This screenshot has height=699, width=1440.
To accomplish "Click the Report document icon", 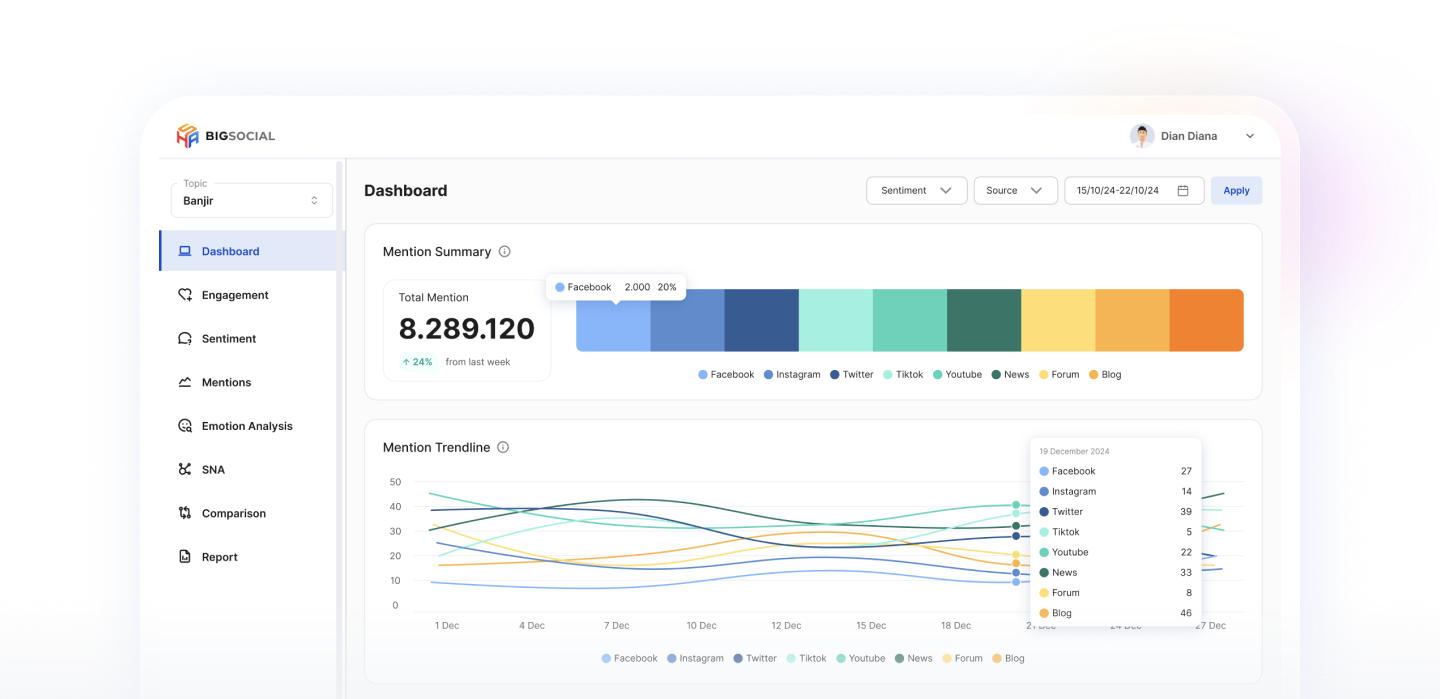I will tap(185, 557).
